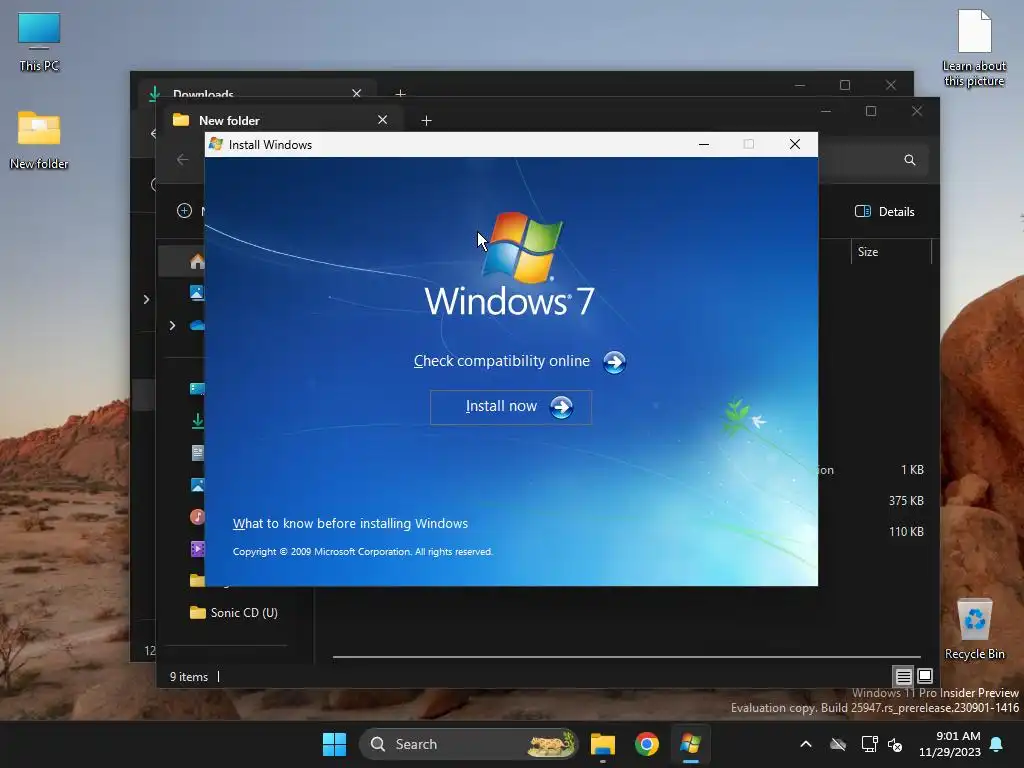Open Videos purple icon in quick access
This screenshot has width=1024, height=768.
(197, 549)
